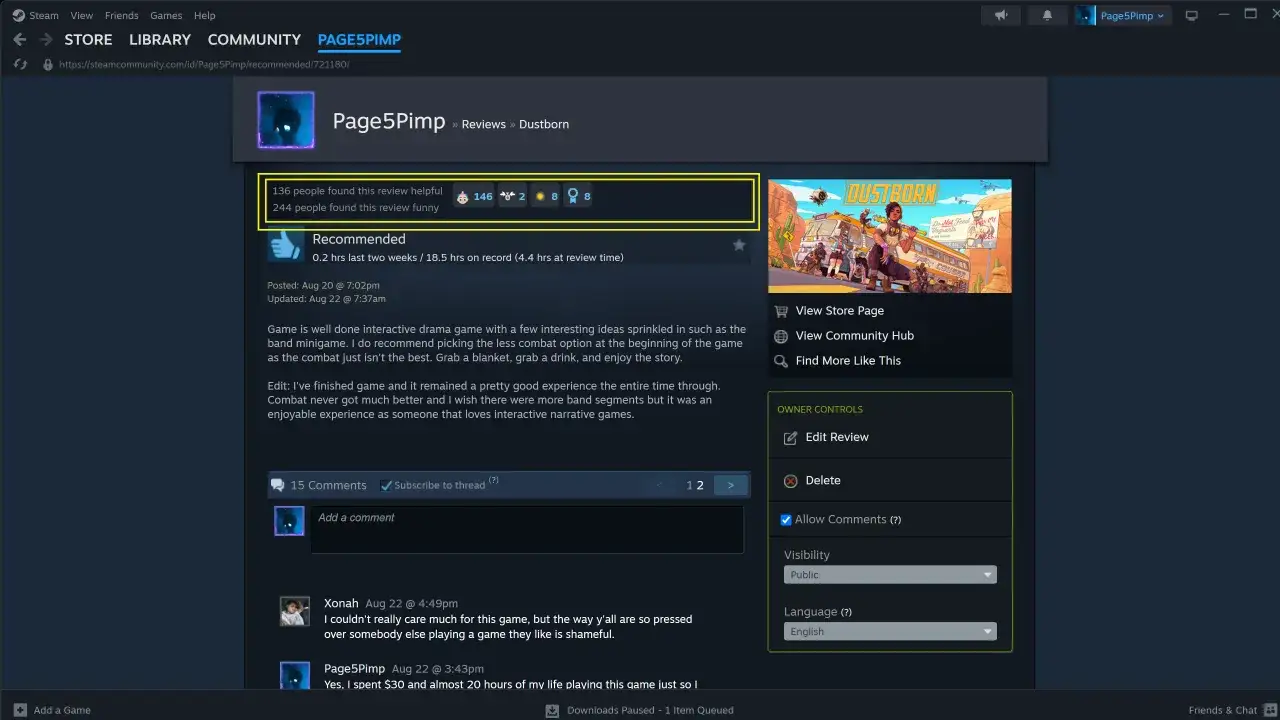The image size is (1280, 720).
Task: Open notifications via bell icon
Action: (1047, 15)
